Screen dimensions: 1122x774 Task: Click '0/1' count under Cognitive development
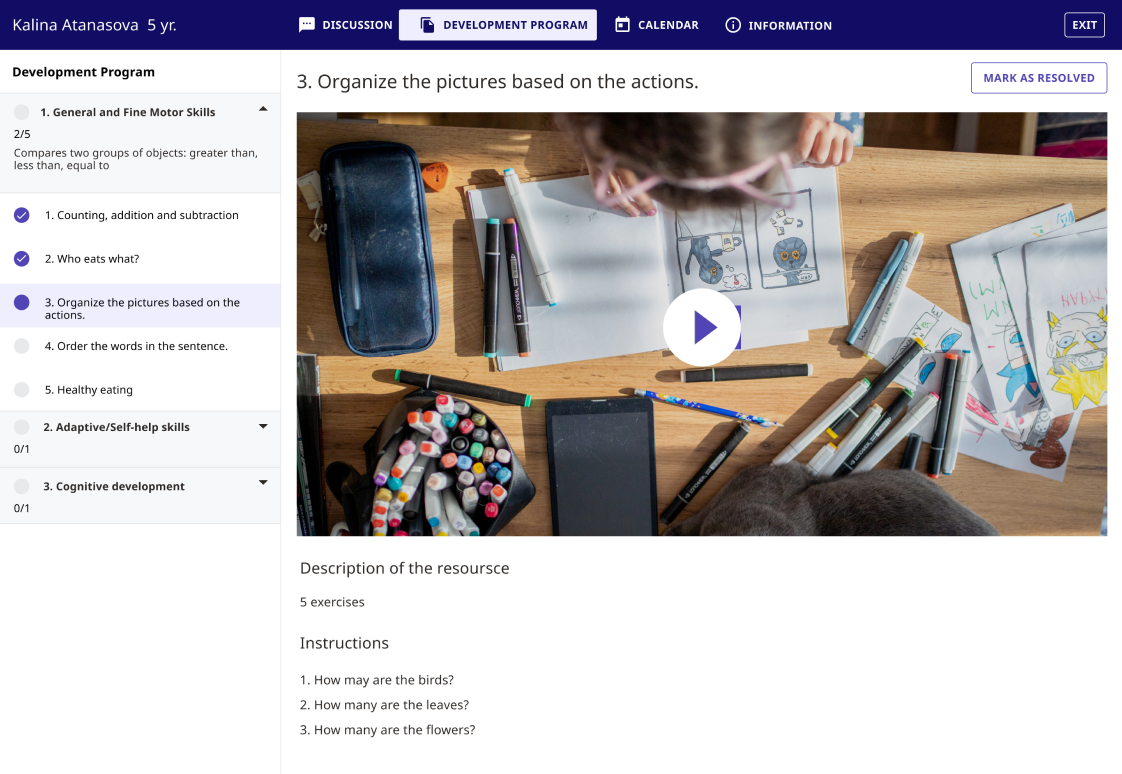coord(21,509)
